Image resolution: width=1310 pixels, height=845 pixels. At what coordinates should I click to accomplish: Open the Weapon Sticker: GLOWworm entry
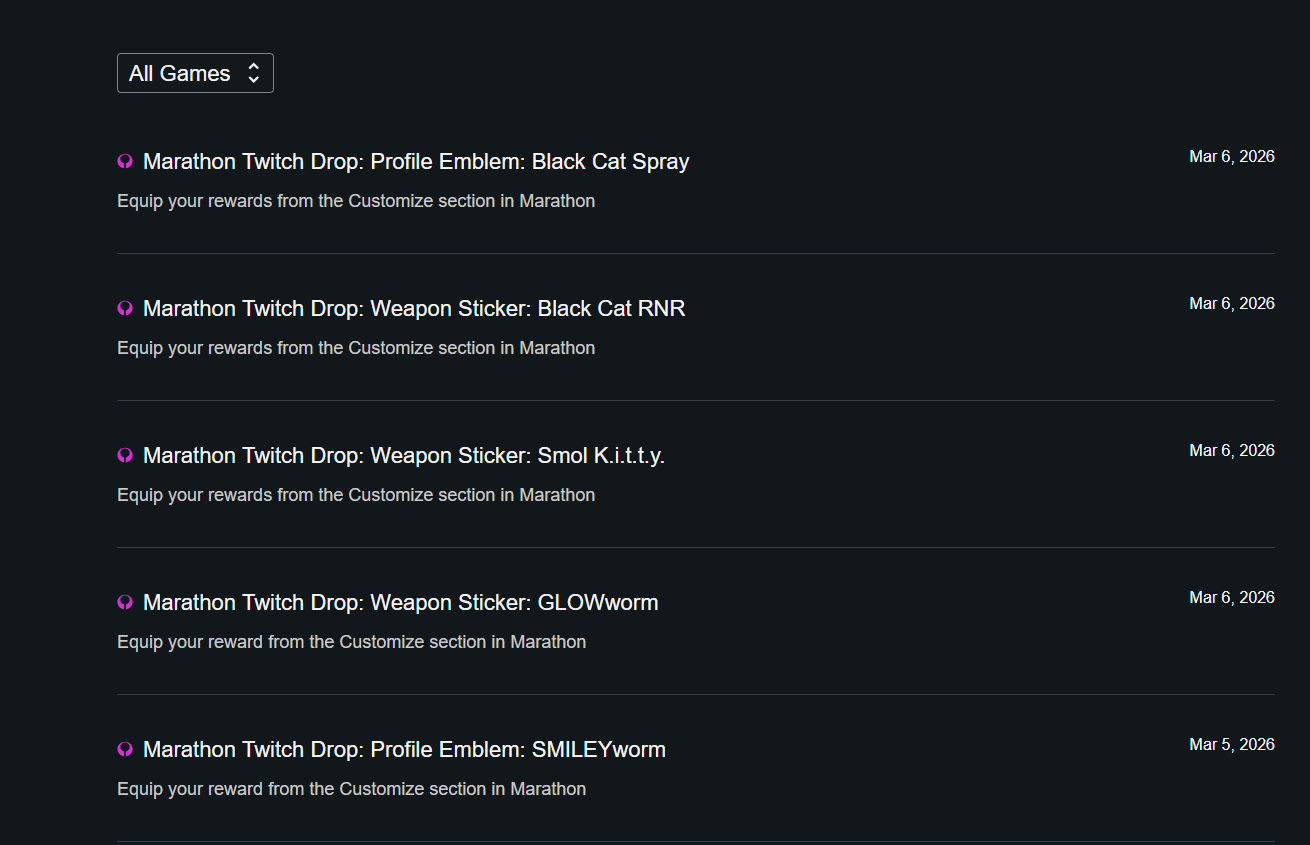click(x=400, y=603)
